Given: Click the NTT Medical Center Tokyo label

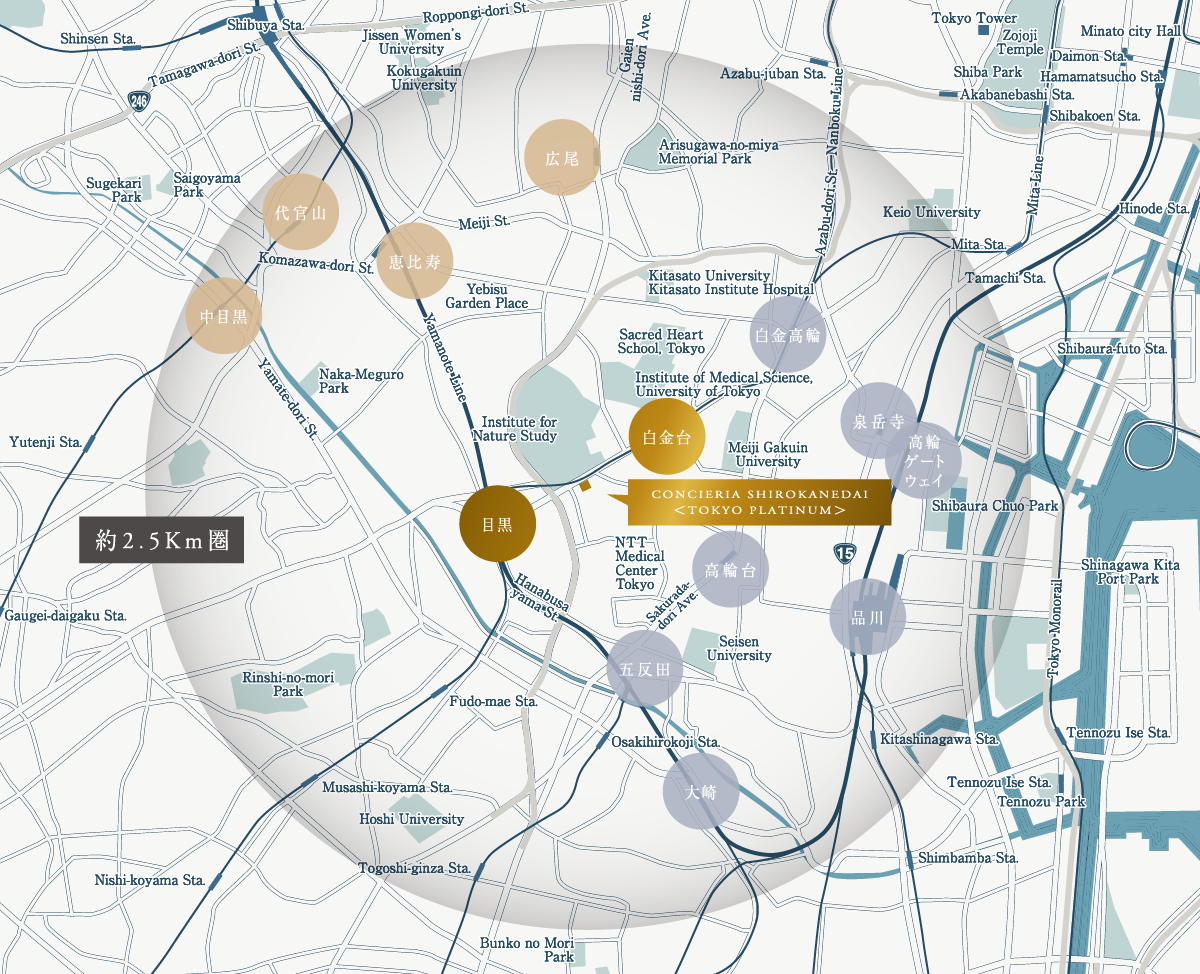Looking at the screenshot, I should [x=640, y=563].
